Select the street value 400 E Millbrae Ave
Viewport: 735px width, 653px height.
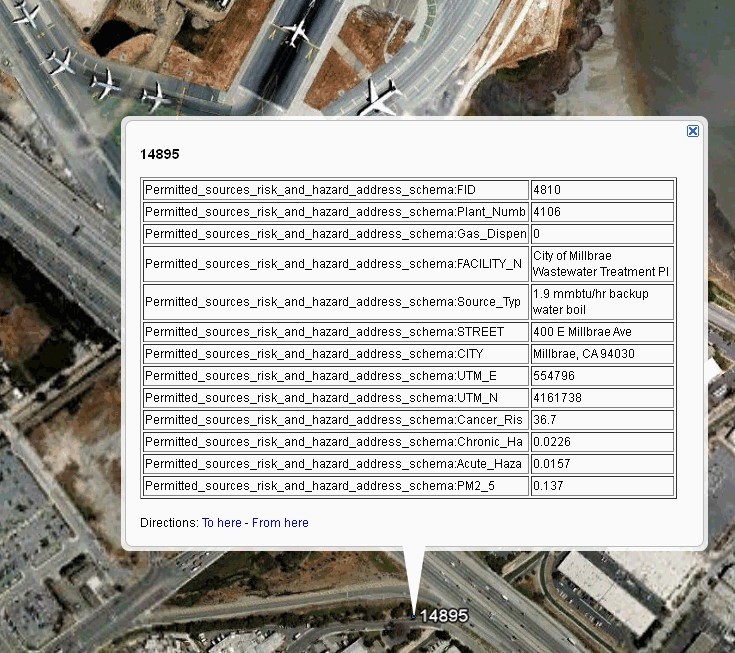[x=582, y=331]
